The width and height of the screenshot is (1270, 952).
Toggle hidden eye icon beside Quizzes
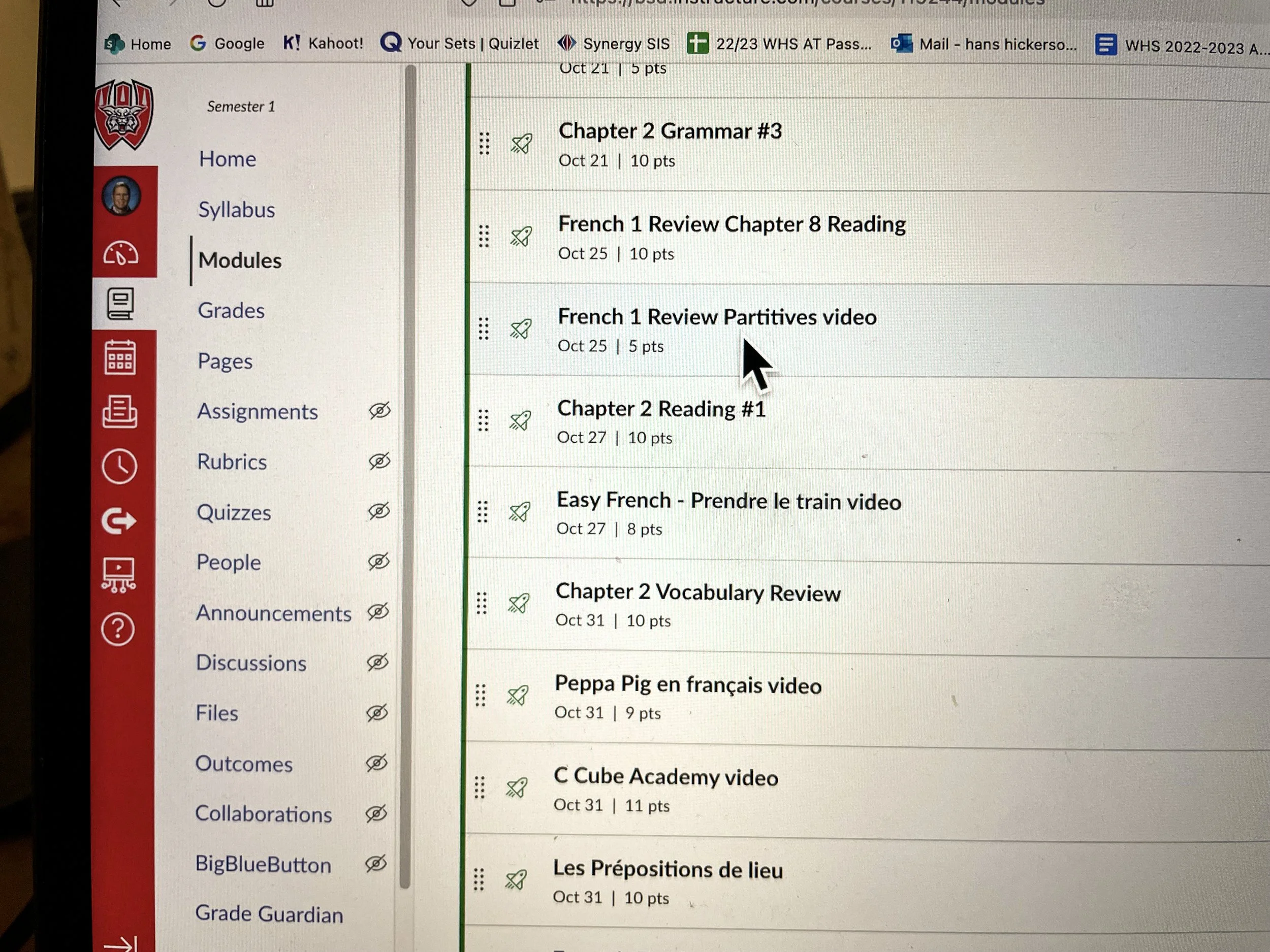[379, 511]
